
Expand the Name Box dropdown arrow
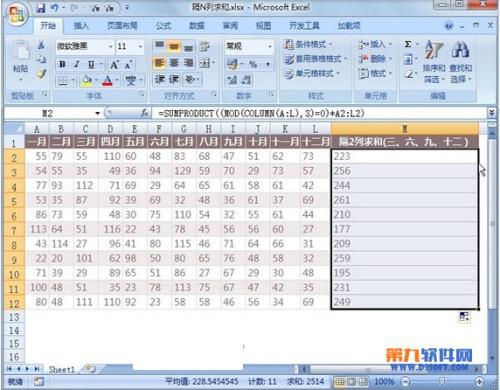[x=97, y=113]
